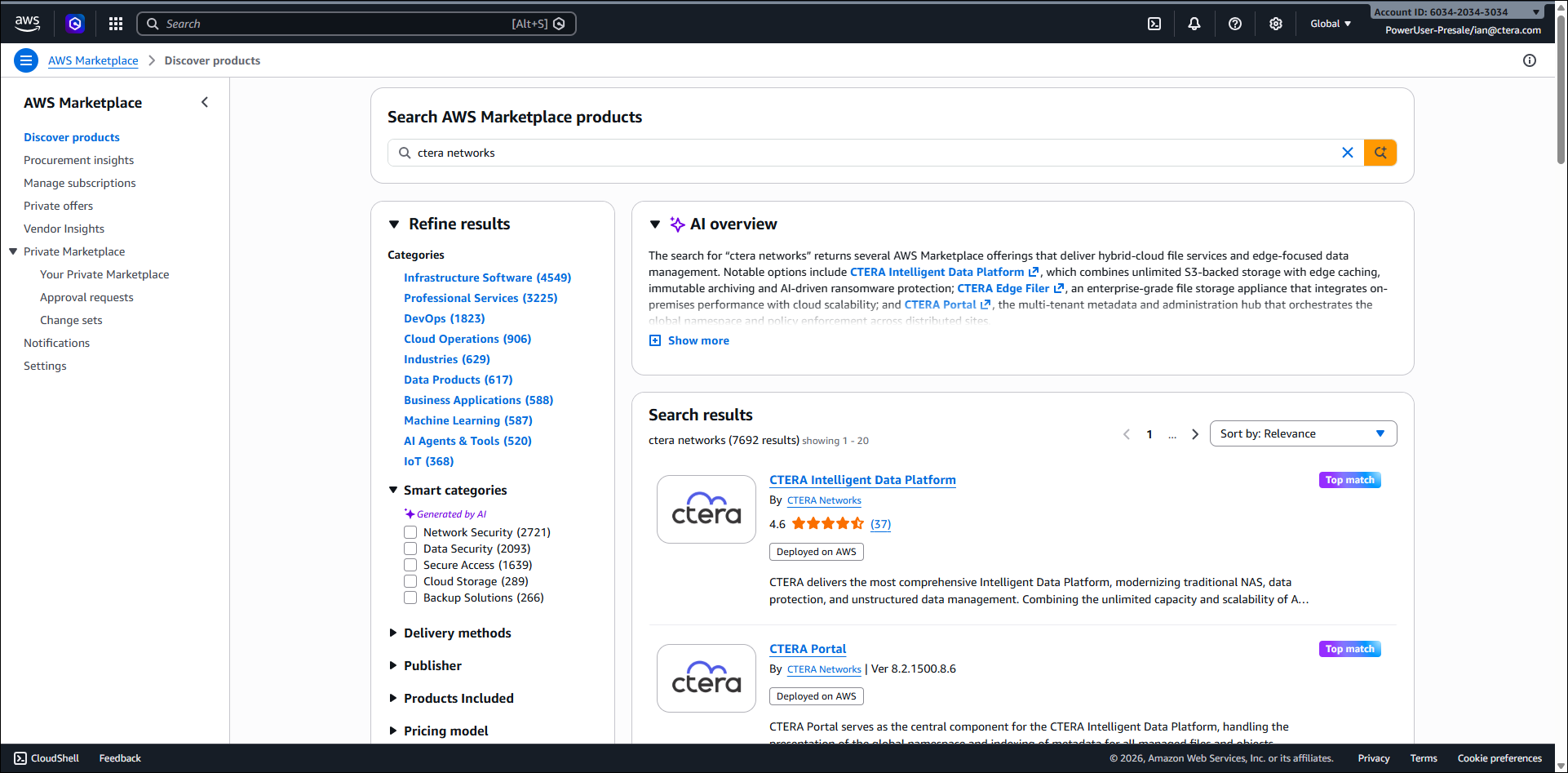This screenshot has width=1568, height=773.
Task: Filter by DevOps category
Action: 444,318
